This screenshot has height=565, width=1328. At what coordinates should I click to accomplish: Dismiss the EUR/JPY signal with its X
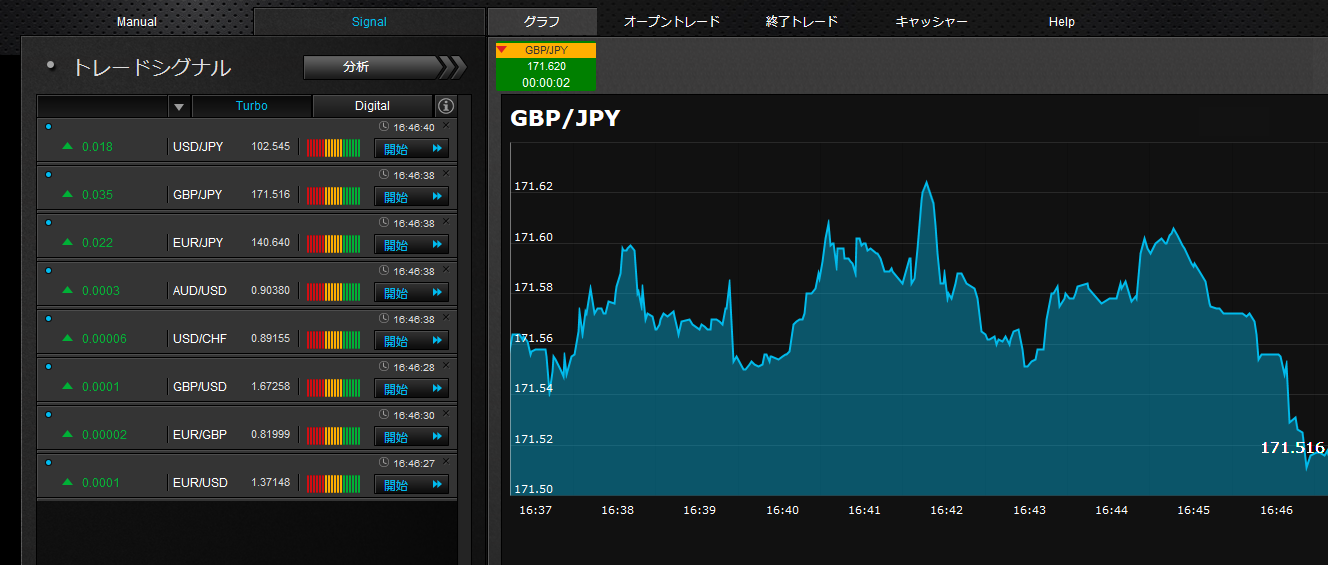[446, 221]
